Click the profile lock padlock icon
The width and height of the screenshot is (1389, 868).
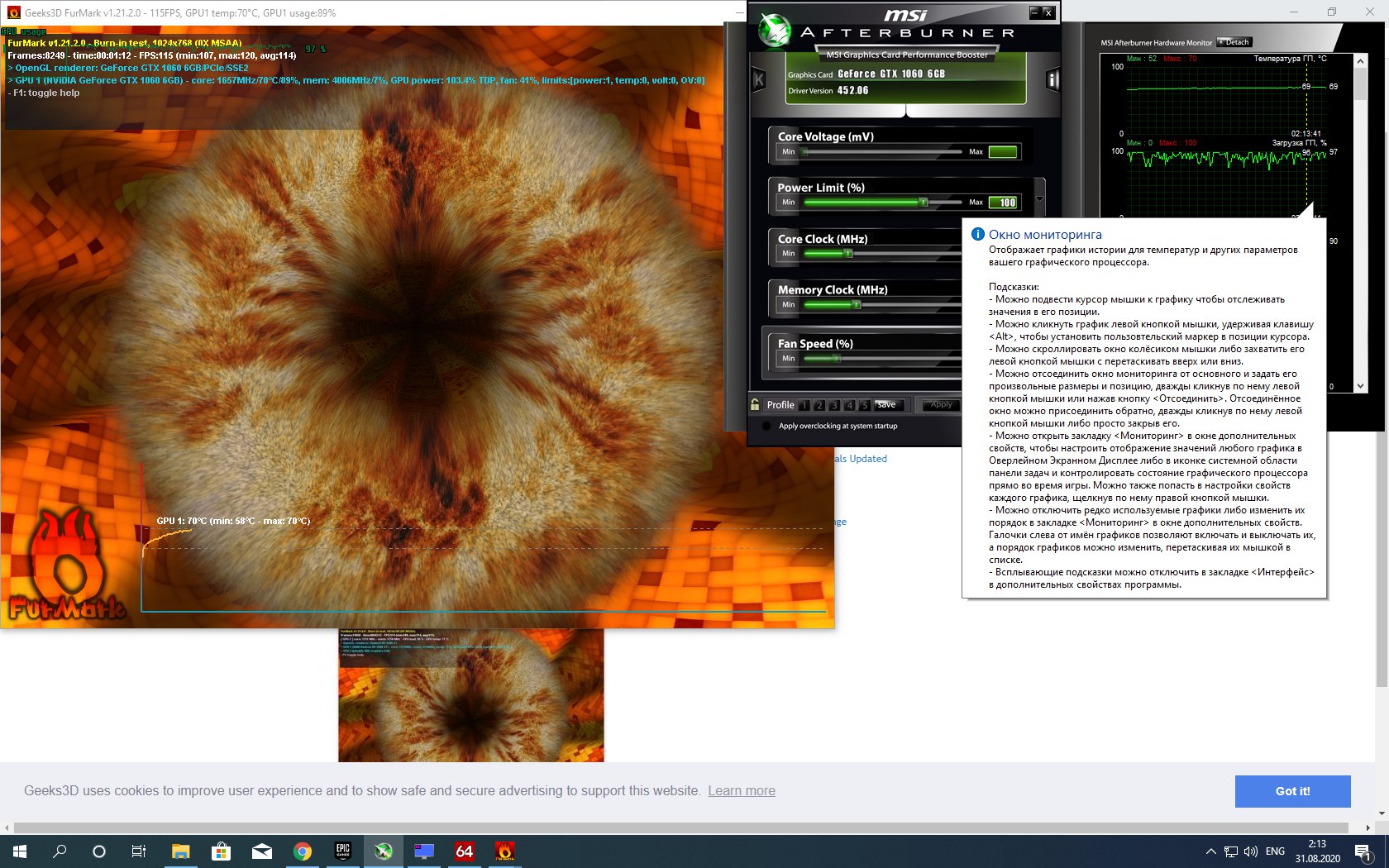point(755,404)
